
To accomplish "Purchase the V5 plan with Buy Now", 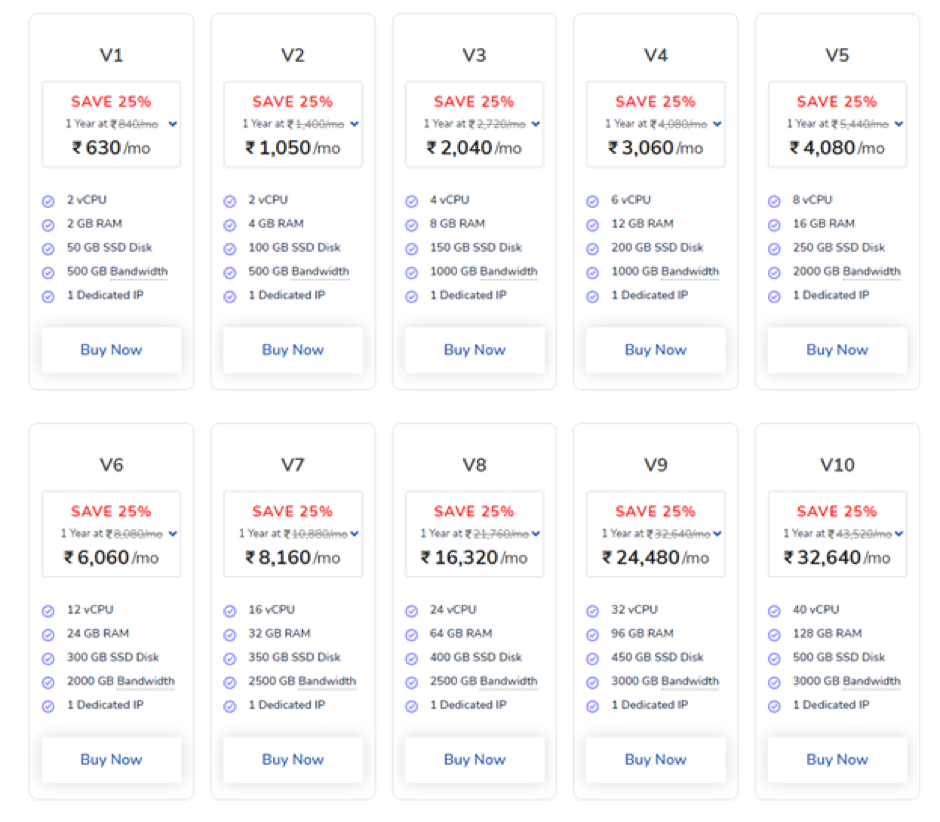I will click(x=837, y=350).
